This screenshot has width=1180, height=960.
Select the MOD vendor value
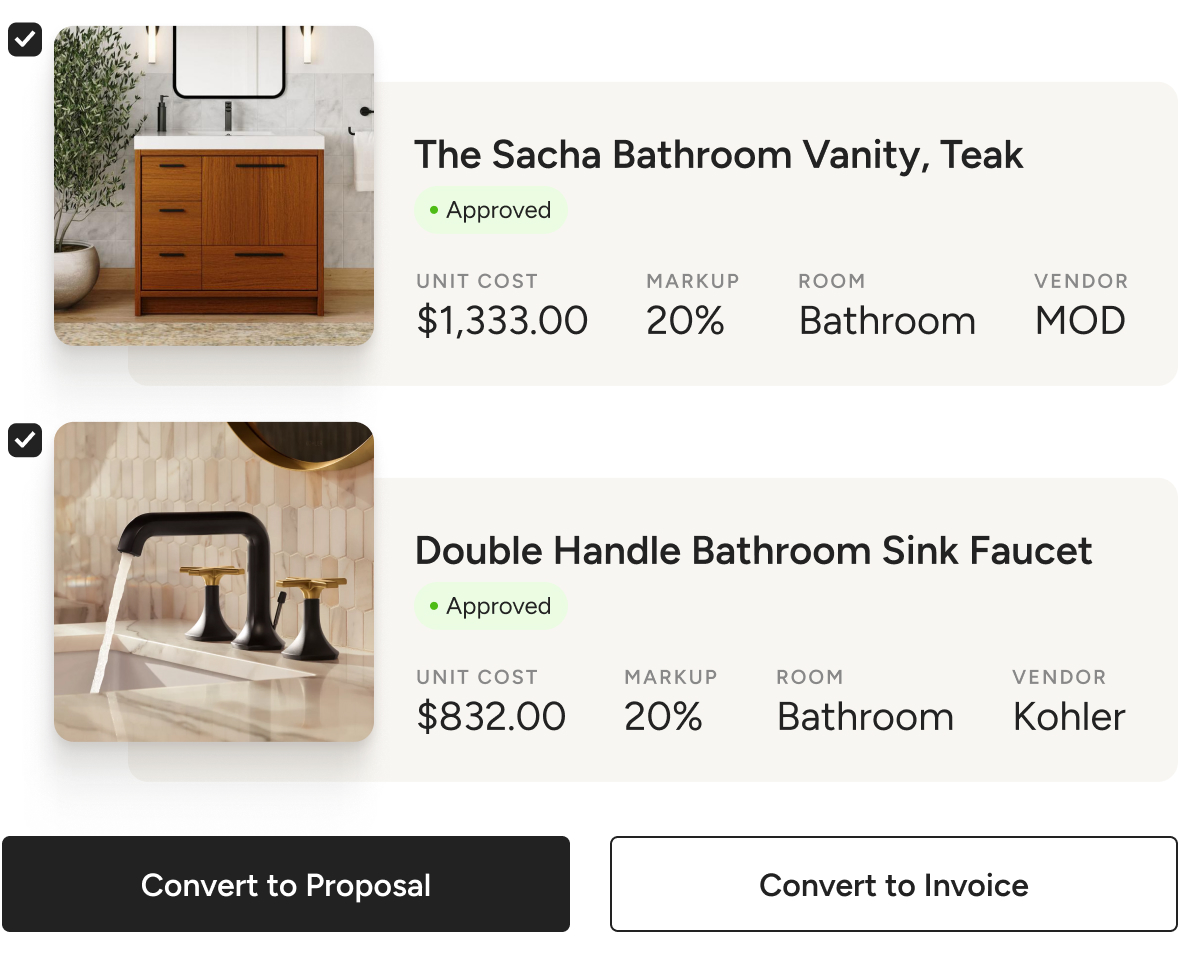[x=1080, y=321]
